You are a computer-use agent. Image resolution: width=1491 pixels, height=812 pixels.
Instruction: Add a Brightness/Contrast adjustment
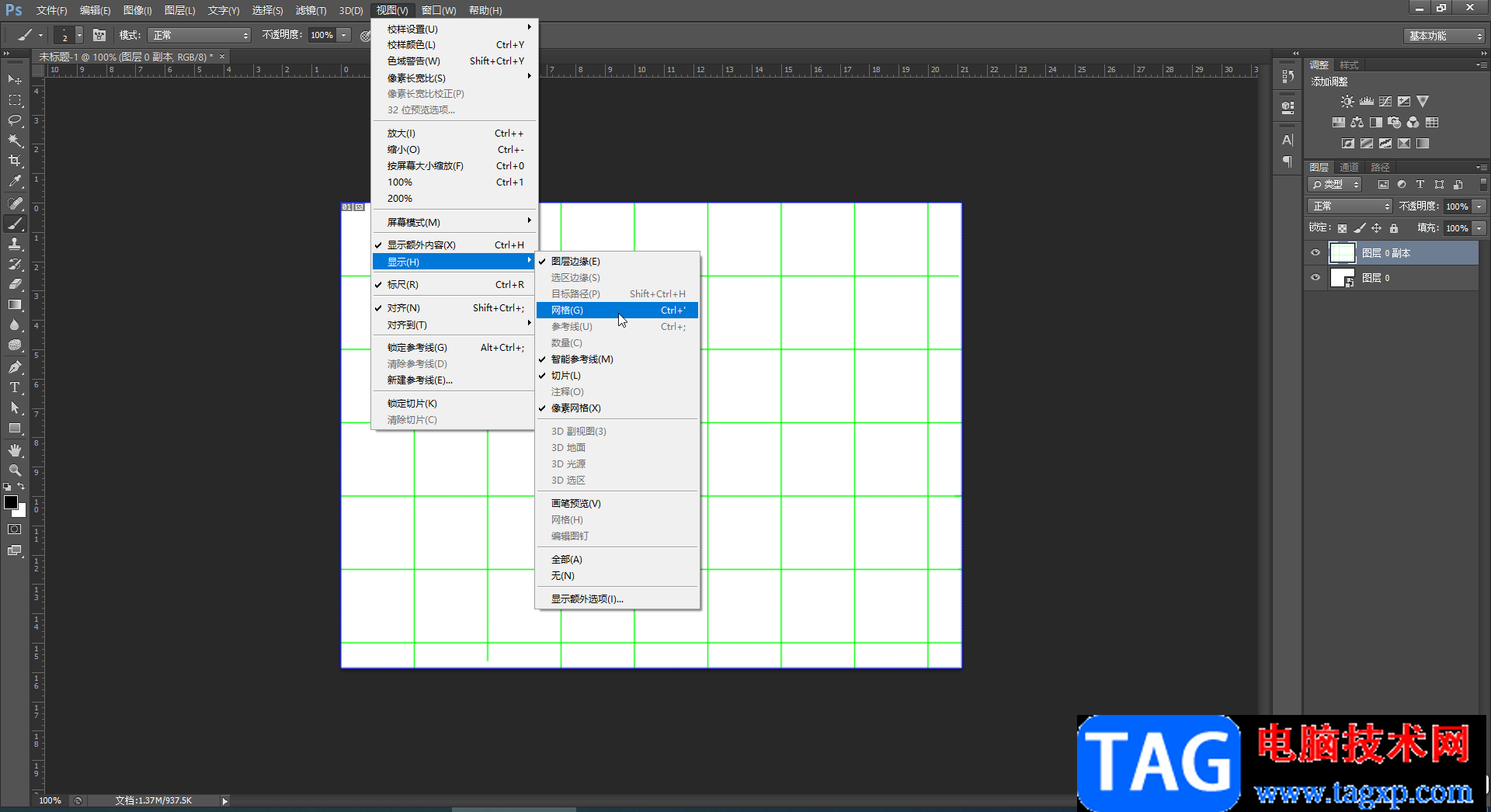coord(1347,102)
